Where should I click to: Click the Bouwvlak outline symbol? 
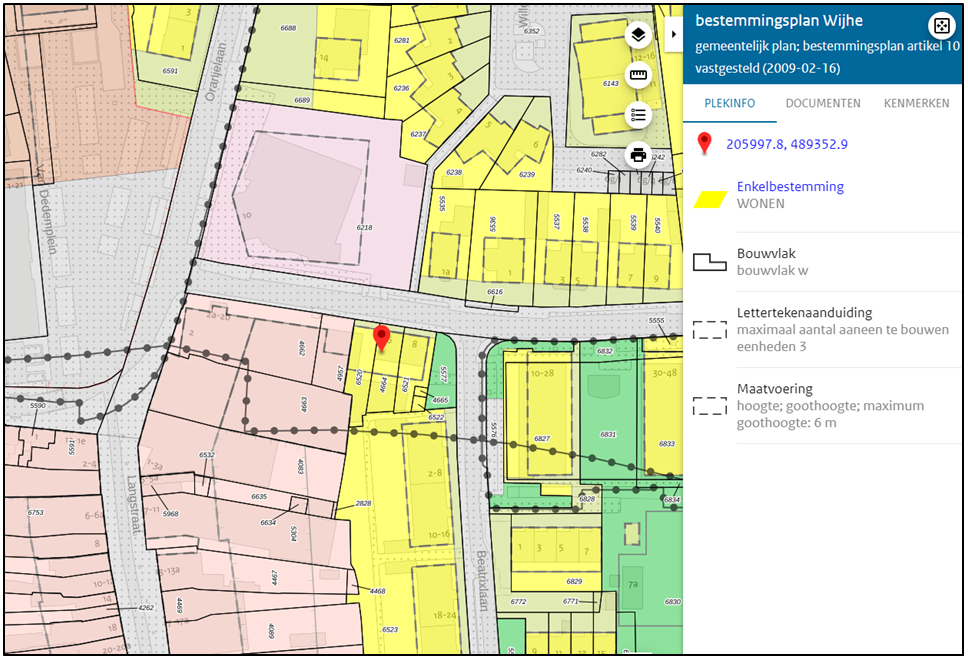(x=709, y=262)
